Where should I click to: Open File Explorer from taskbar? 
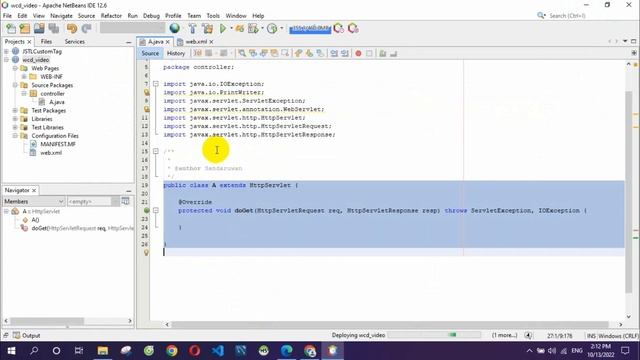click(102, 350)
